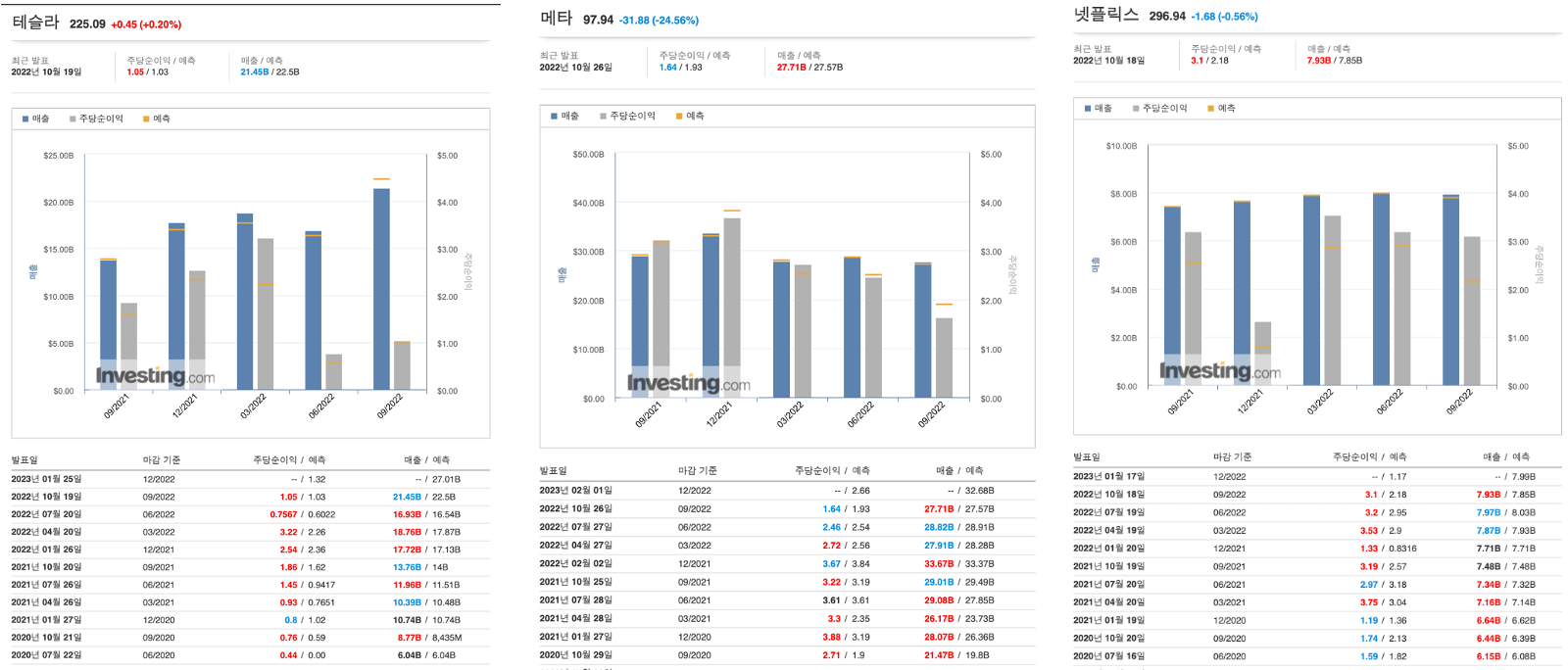The image size is (1568, 670).
Task: Select Netflix price value 296.94
Action: 1167,17
